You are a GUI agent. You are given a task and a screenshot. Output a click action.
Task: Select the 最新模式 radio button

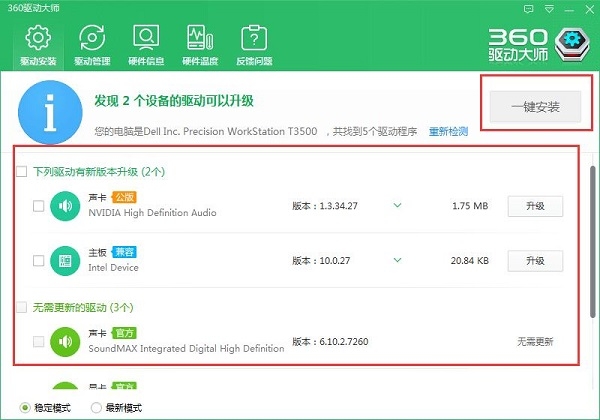click(96, 408)
